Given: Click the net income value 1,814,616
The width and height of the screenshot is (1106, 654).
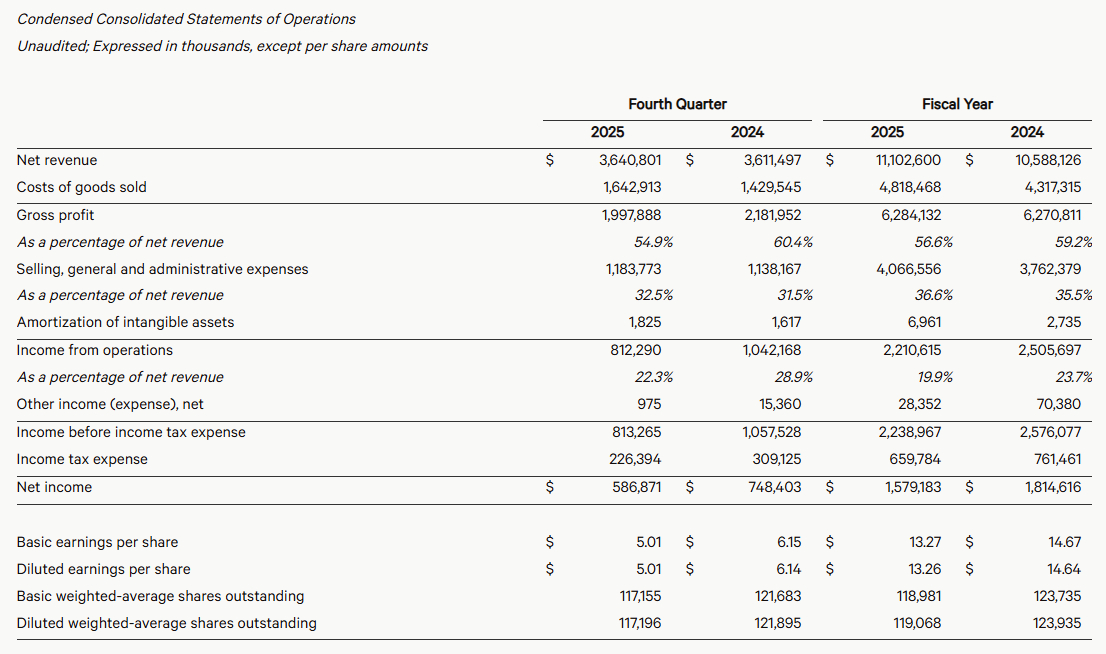Looking at the screenshot, I should coord(1053,487).
